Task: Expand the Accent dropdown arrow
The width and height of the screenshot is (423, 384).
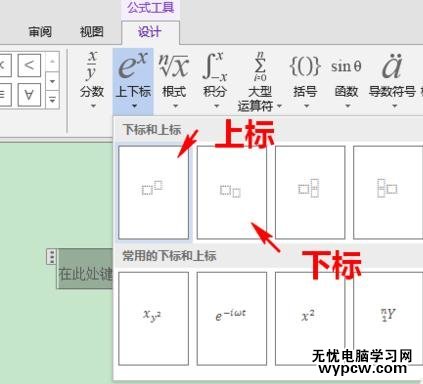Action: [x=394, y=106]
